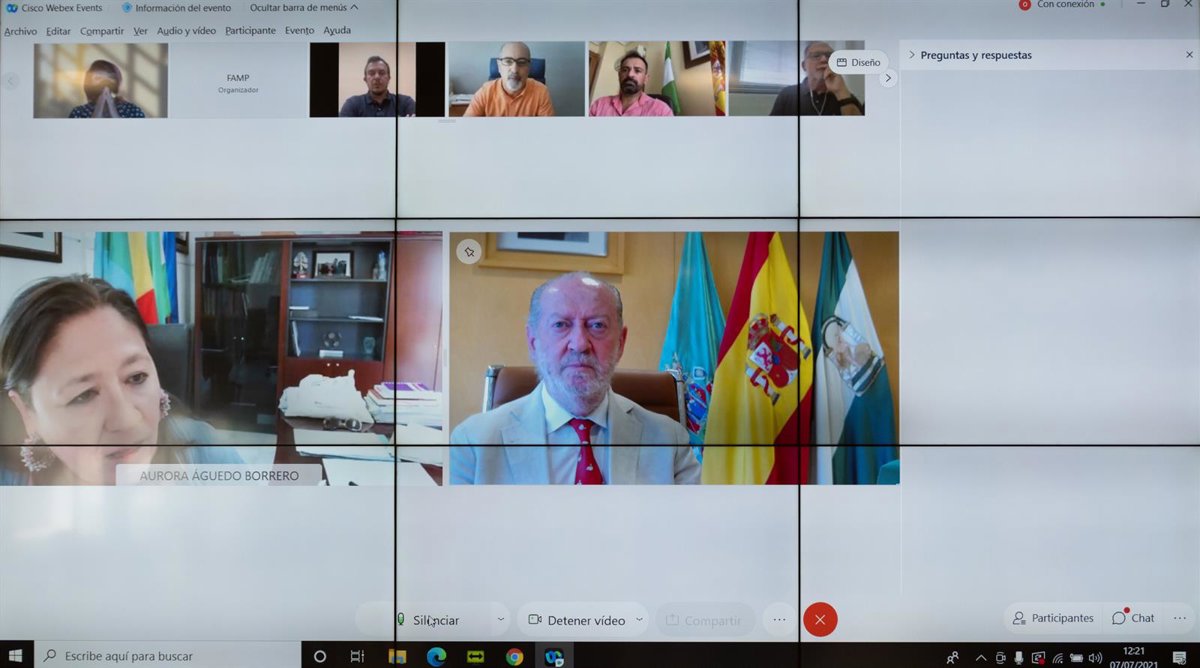Open Windows Task View
Viewport: 1200px width, 668px height.
pos(357,657)
